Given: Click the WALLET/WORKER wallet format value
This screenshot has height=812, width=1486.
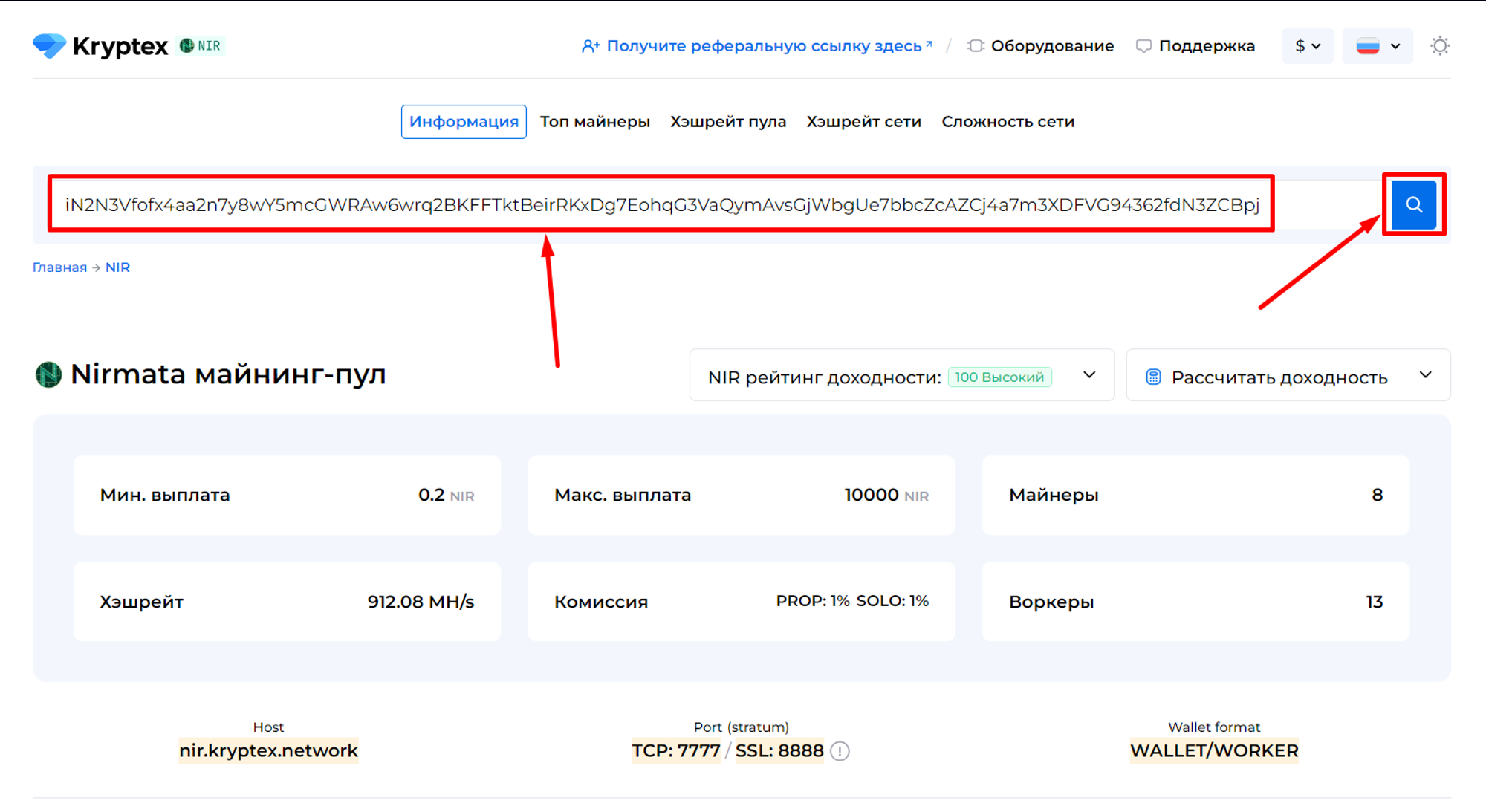Looking at the screenshot, I should [1214, 751].
